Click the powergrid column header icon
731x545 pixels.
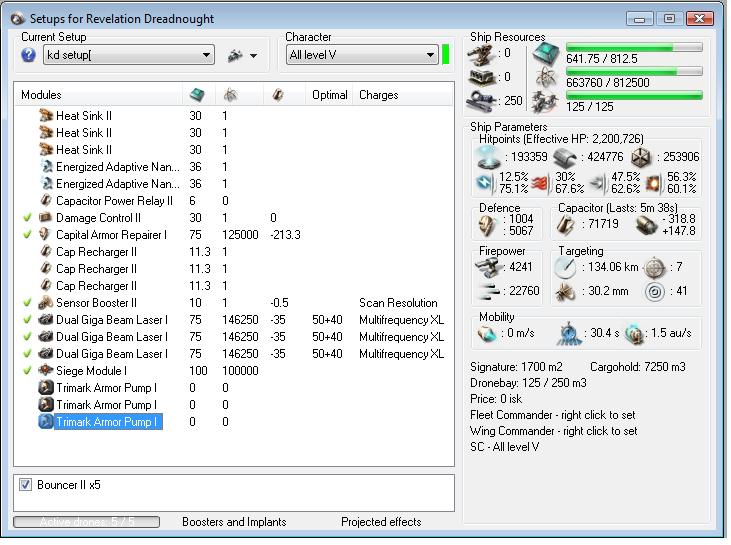point(230,95)
